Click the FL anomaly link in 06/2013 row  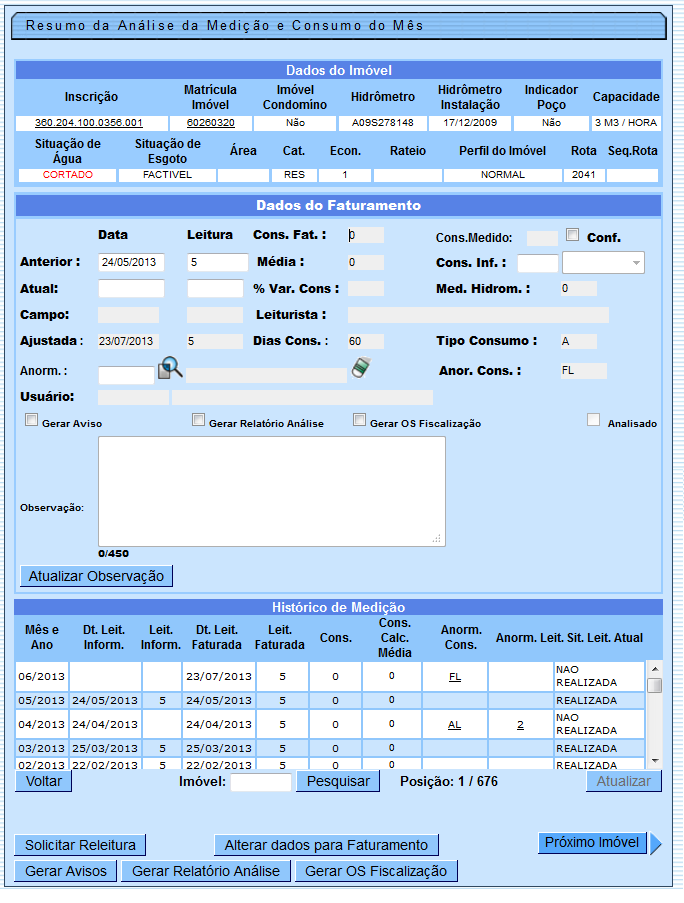click(454, 677)
